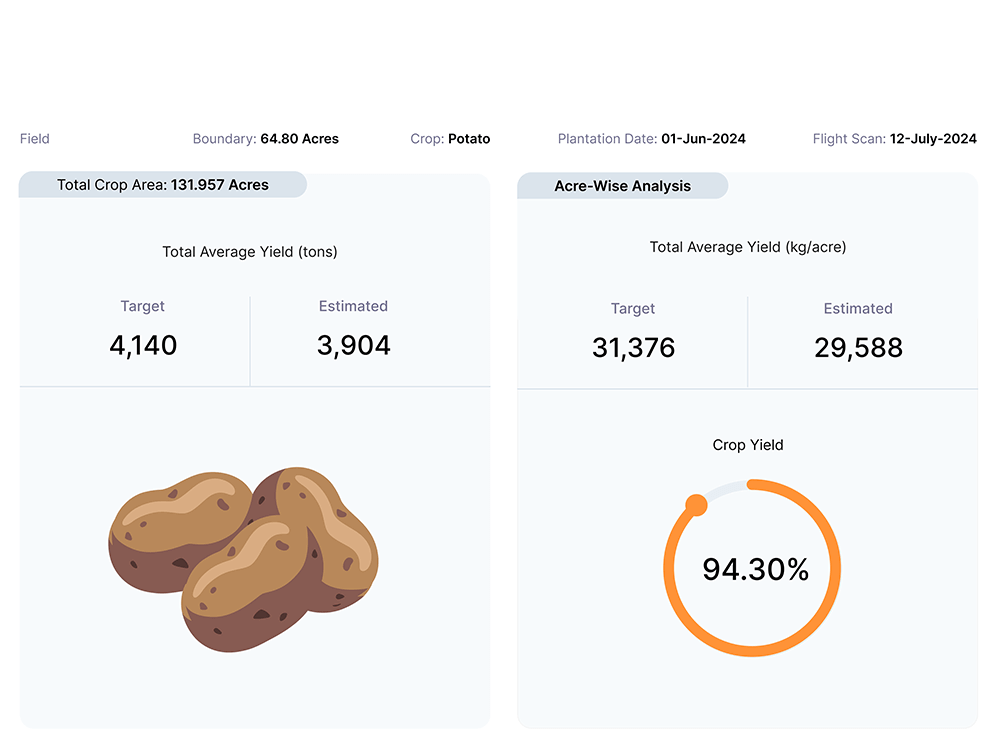Click the Field label
Screen dimensions: 1000x749
(x=35, y=139)
